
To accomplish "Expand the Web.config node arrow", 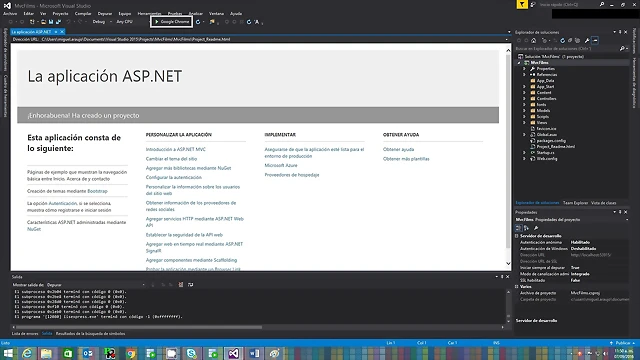I will tap(524, 158).
